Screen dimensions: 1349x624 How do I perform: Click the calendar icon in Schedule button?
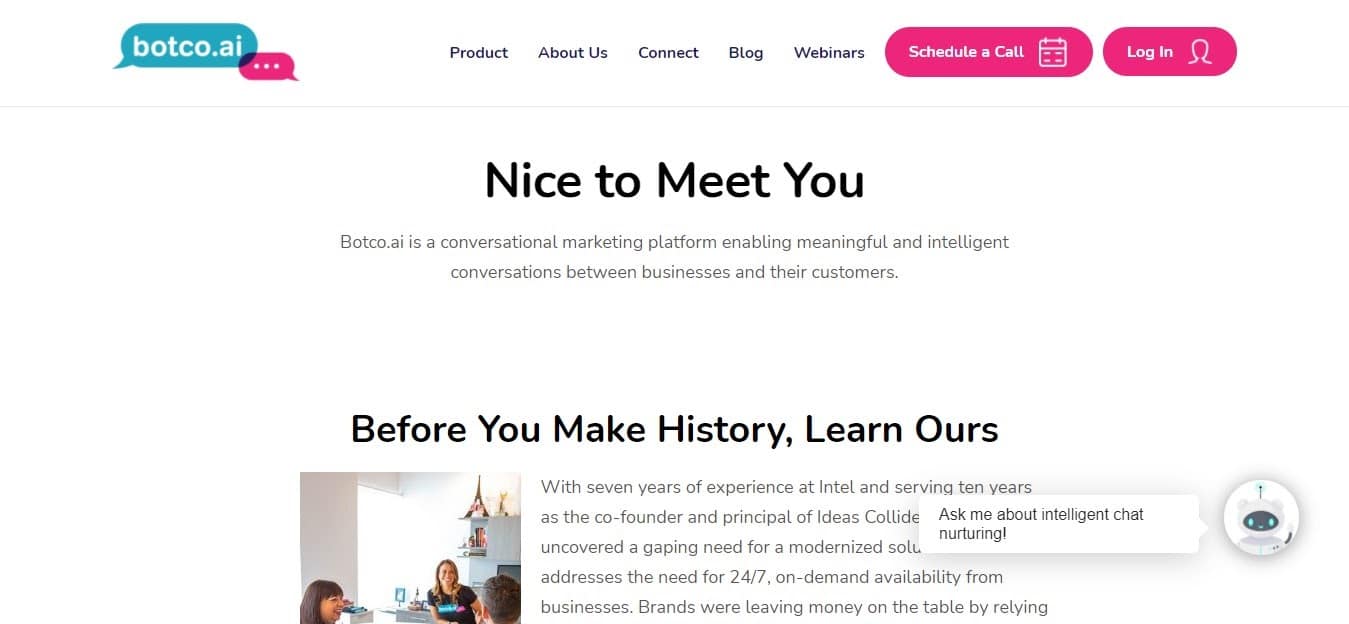coord(1052,52)
